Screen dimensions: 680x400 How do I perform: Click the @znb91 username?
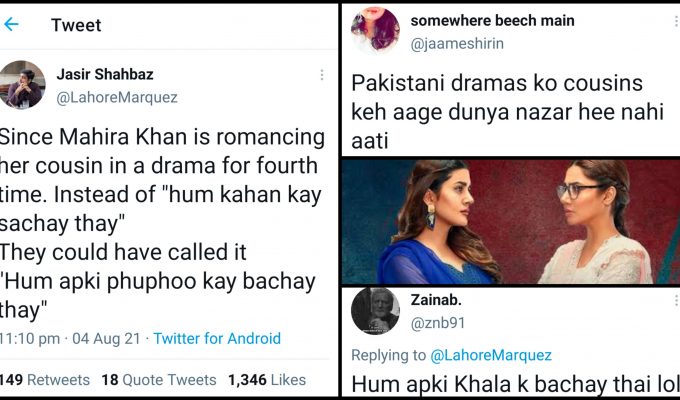[438, 323]
